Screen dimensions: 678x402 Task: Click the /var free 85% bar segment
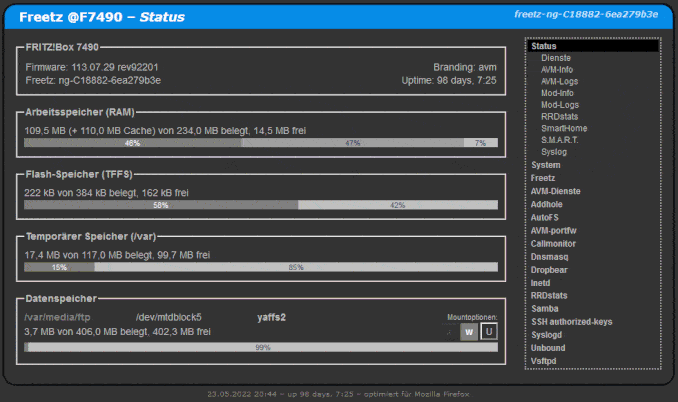296,267
